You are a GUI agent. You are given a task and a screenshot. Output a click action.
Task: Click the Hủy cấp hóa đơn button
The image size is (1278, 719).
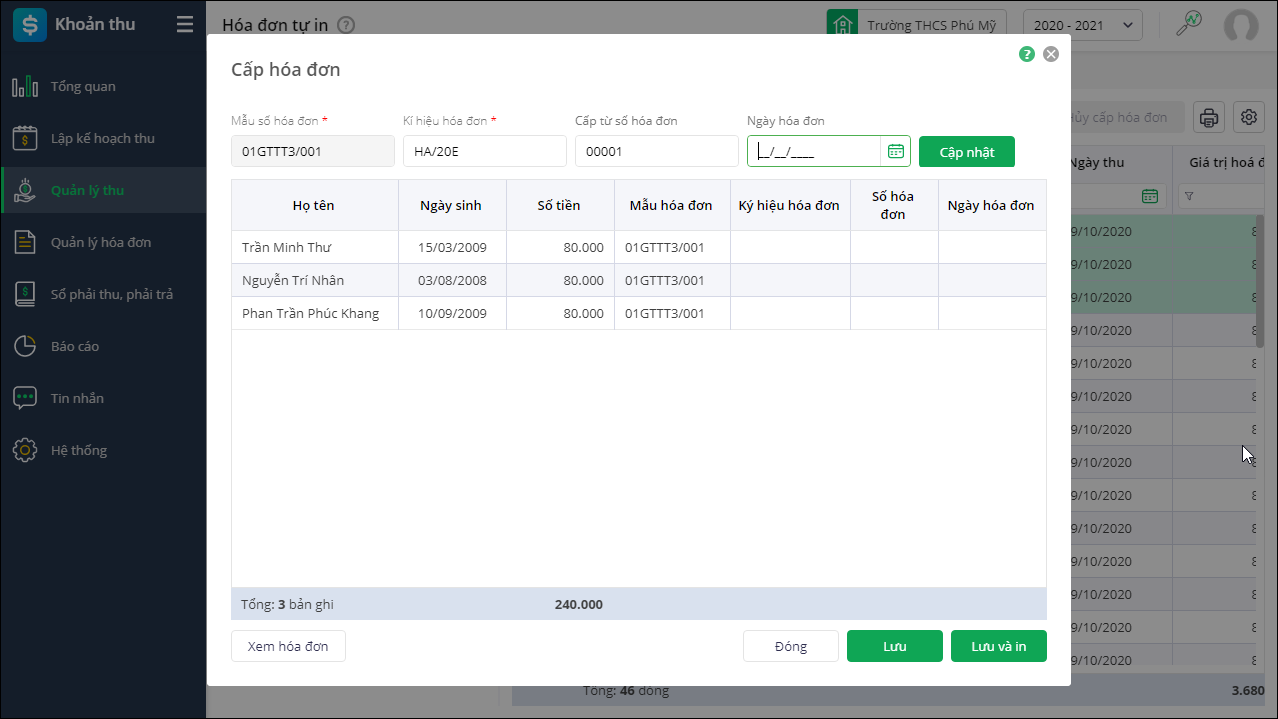pyautogui.click(x=1127, y=117)
